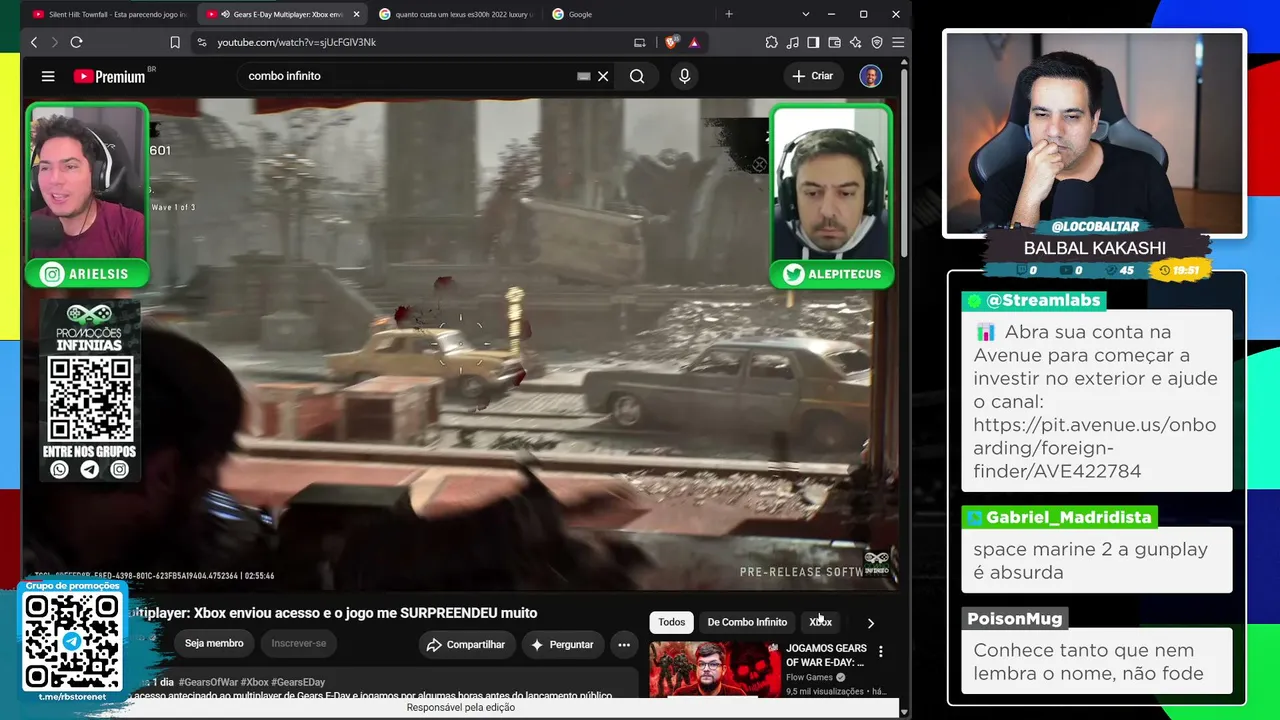Switch to the Google tab

[630, 14]
